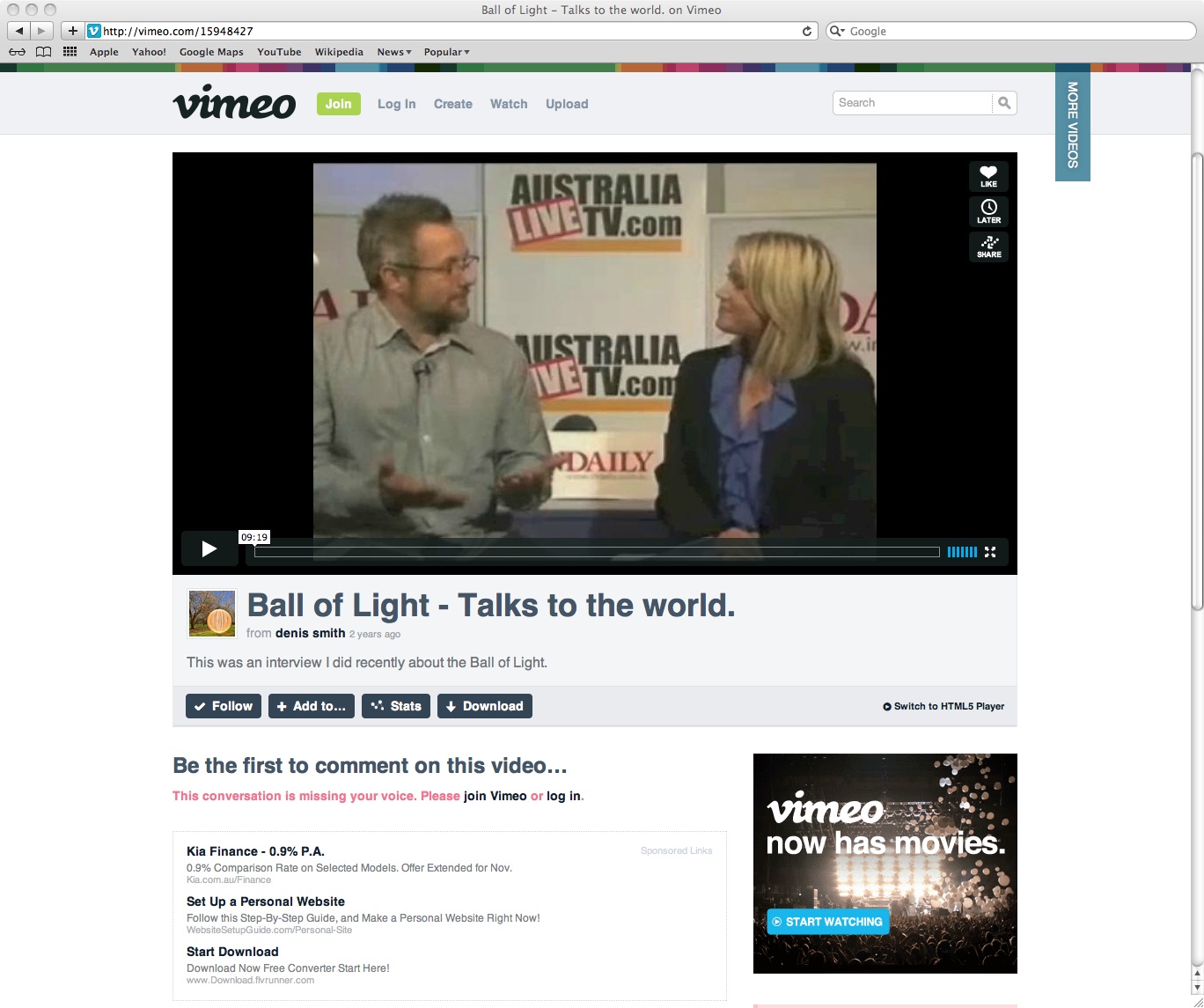1204x1008 pixels.
Task: Open the Log In page
Action: [396, 104]
